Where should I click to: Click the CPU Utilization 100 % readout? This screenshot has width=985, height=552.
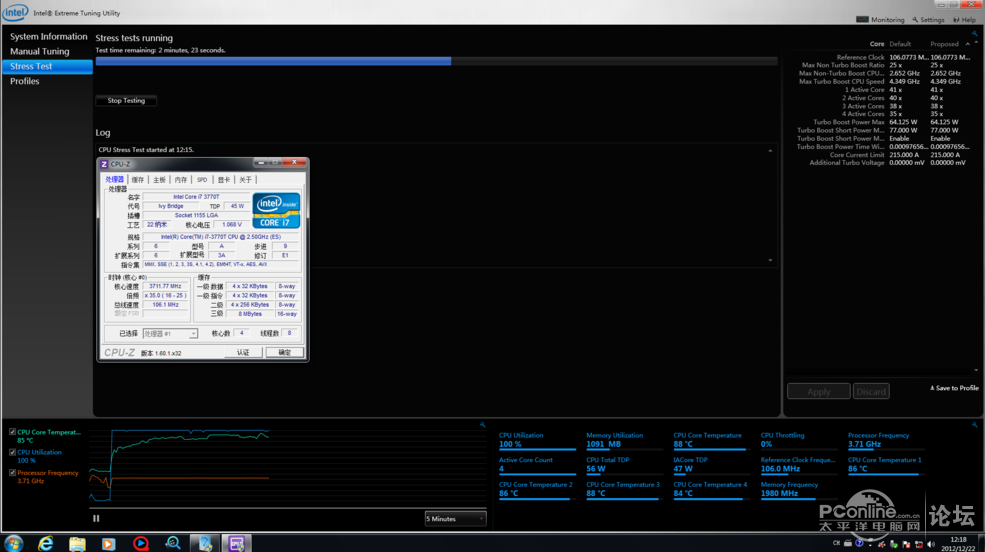(537, 440)
